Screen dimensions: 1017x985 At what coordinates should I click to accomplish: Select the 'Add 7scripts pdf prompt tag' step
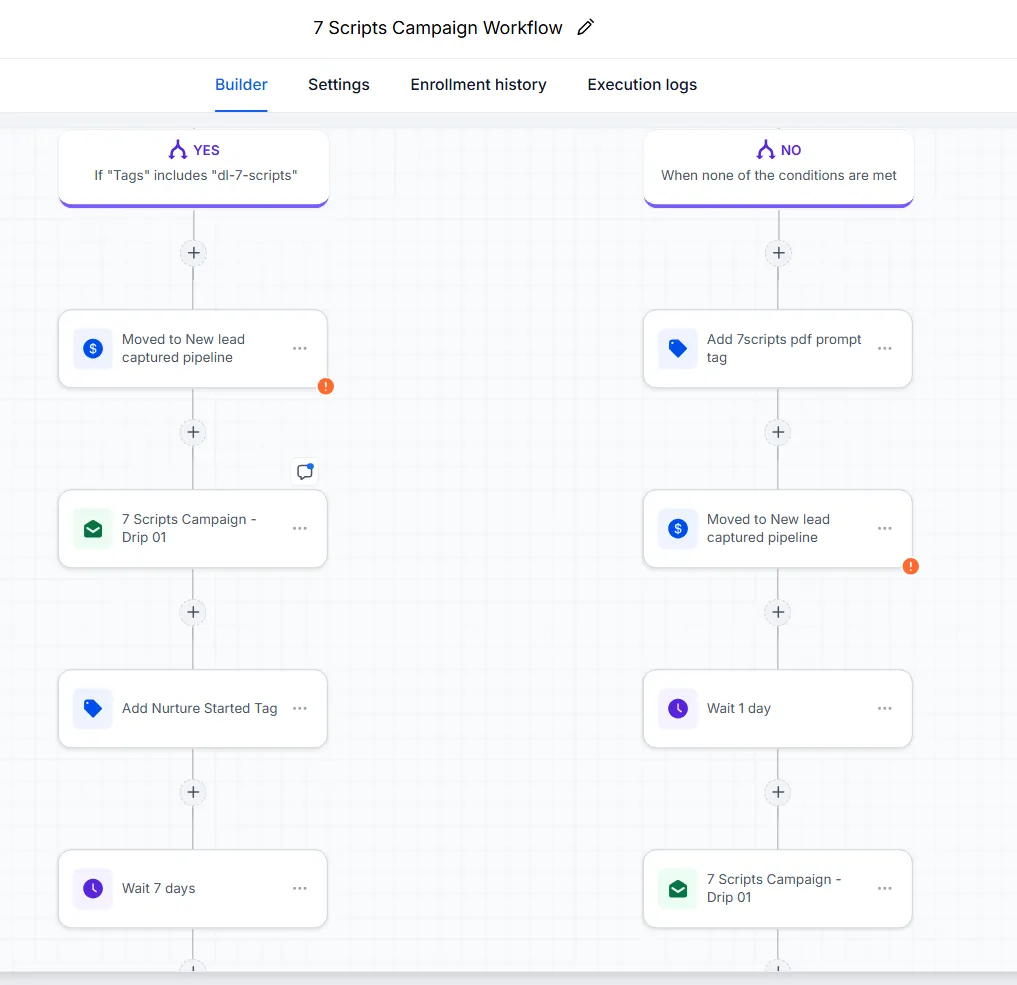[x=778, y=349]
